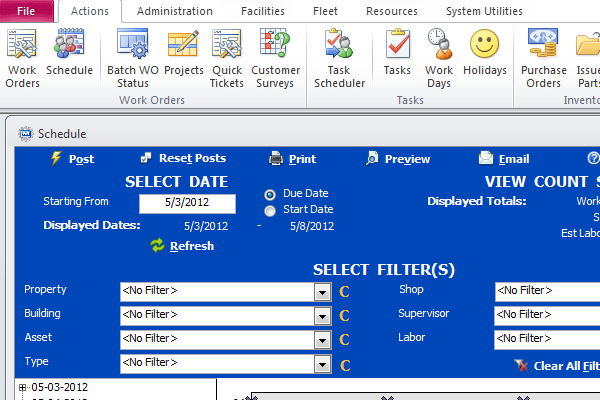Image resolution: width=600 pixels, height=400 pixels.
Task: Open Customer Surveys
Action: 275,58
